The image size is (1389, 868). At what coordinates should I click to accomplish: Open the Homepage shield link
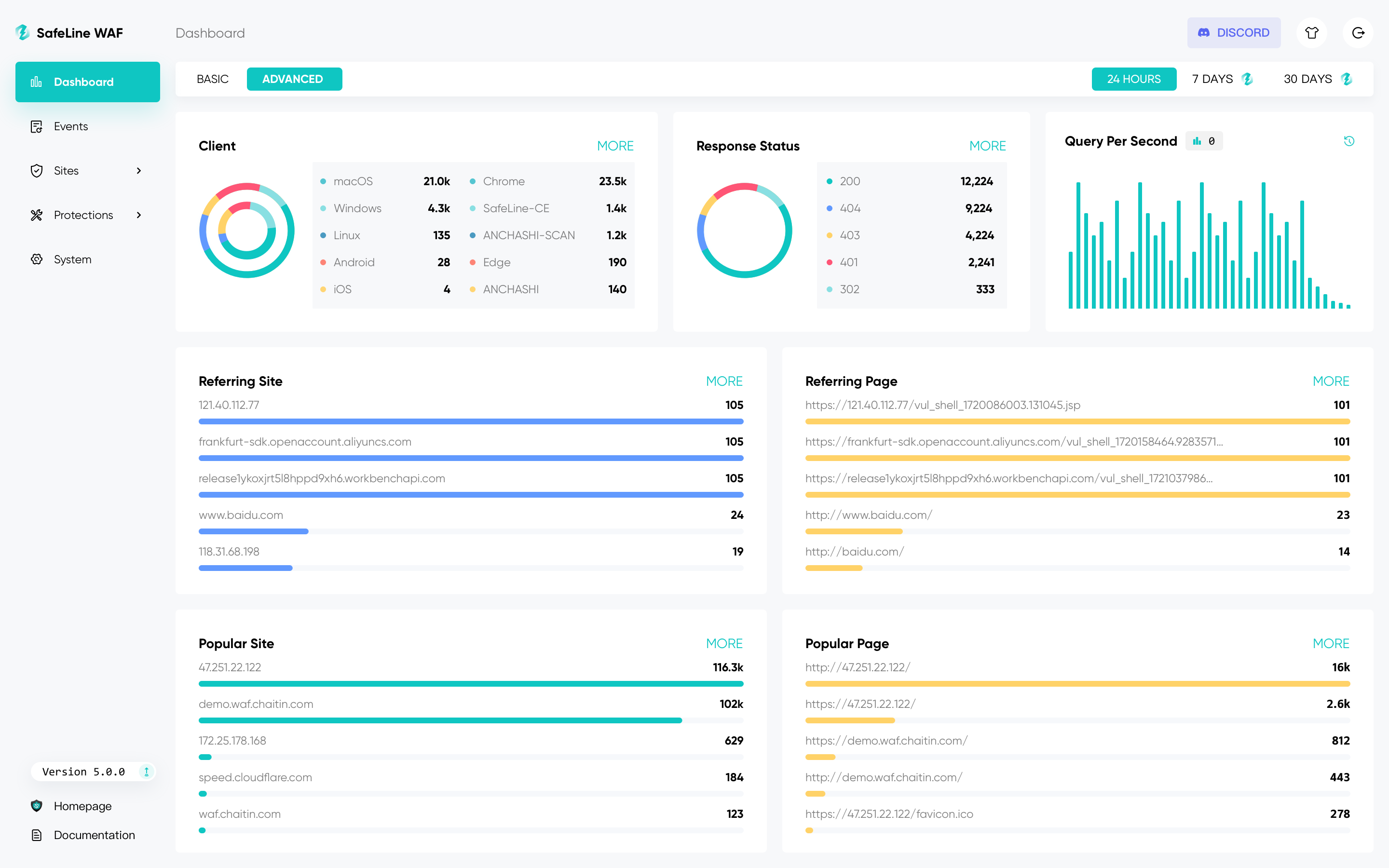(x=82, y=806)
